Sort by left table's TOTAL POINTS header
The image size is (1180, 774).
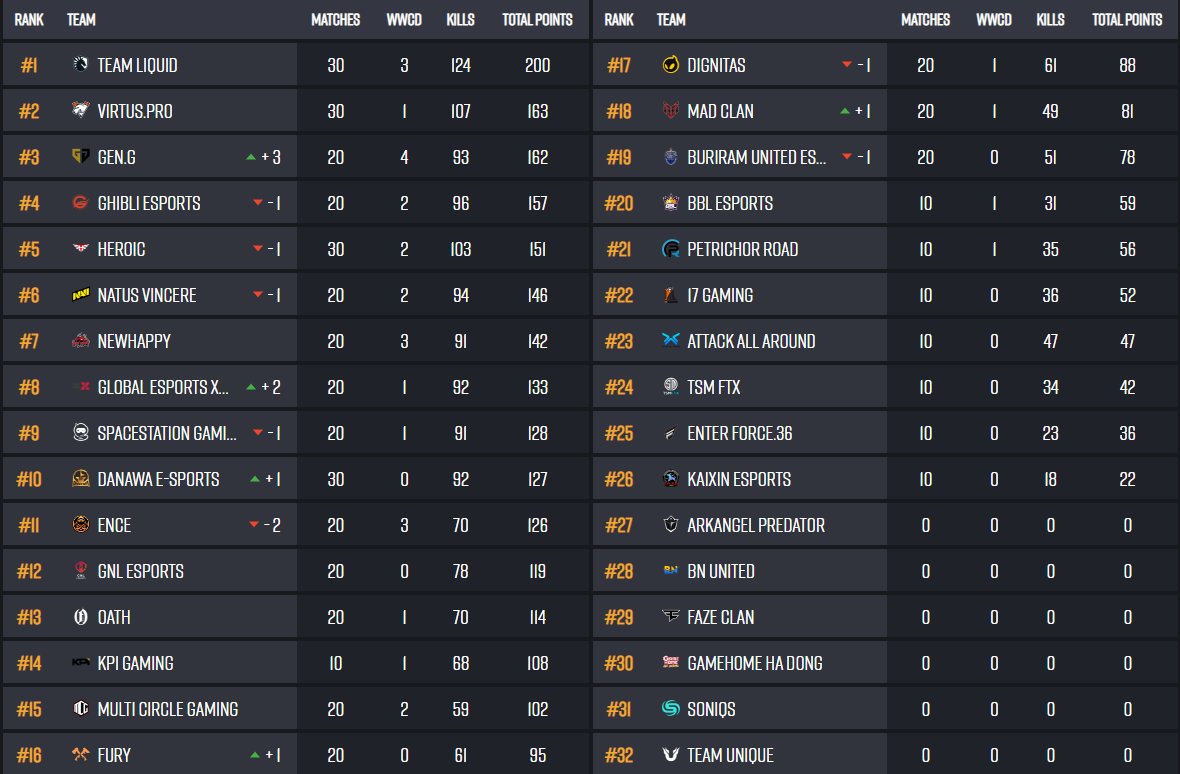coord(537,20)
